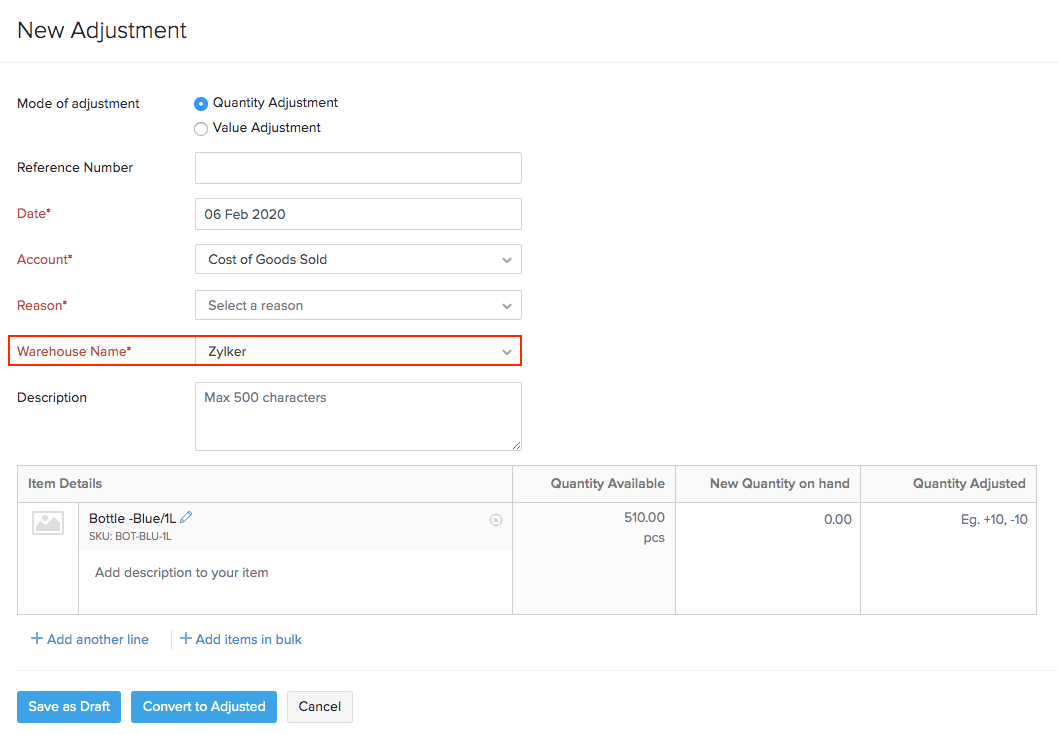Click the plus icon beside Add another line

tap(35, 638)
